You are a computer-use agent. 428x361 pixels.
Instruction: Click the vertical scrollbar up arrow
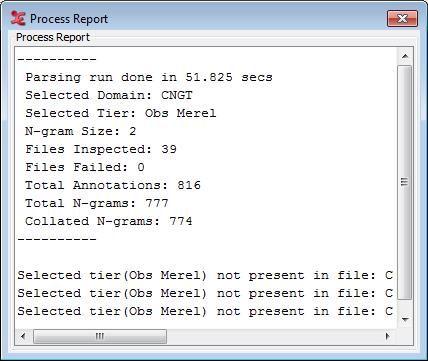click(405, 56)
